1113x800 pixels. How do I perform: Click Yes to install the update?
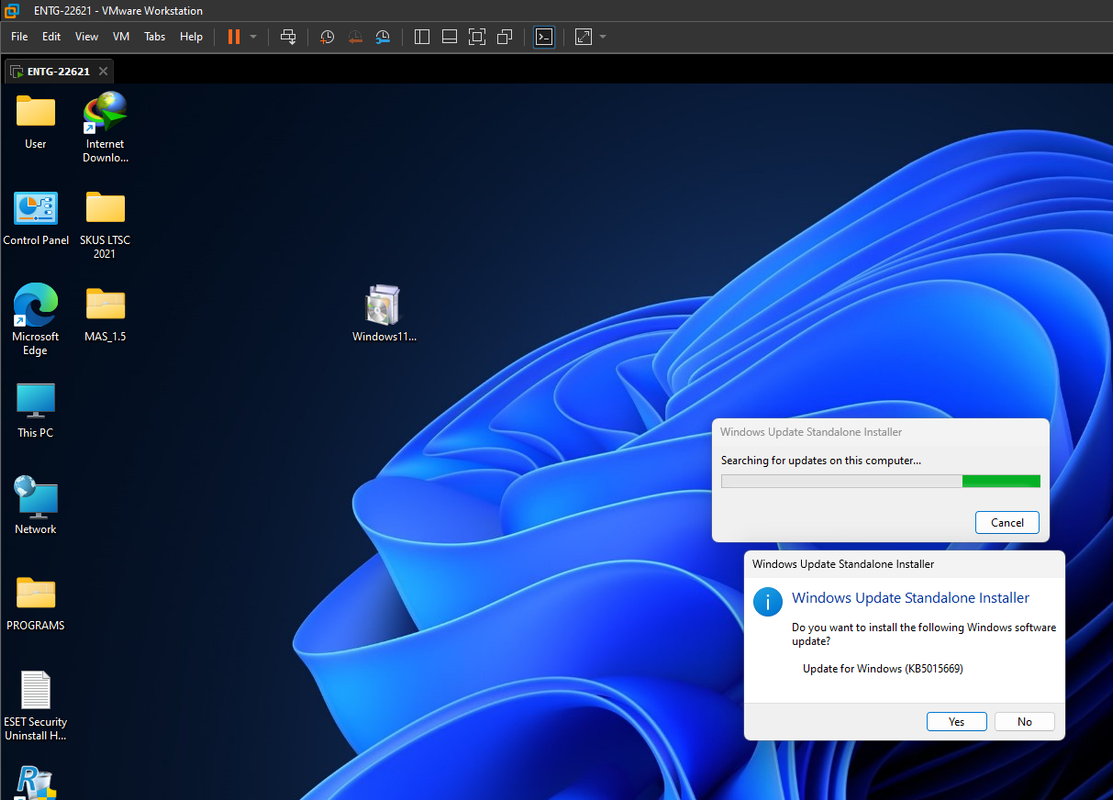pyautogui.click(x=956, y=721)
